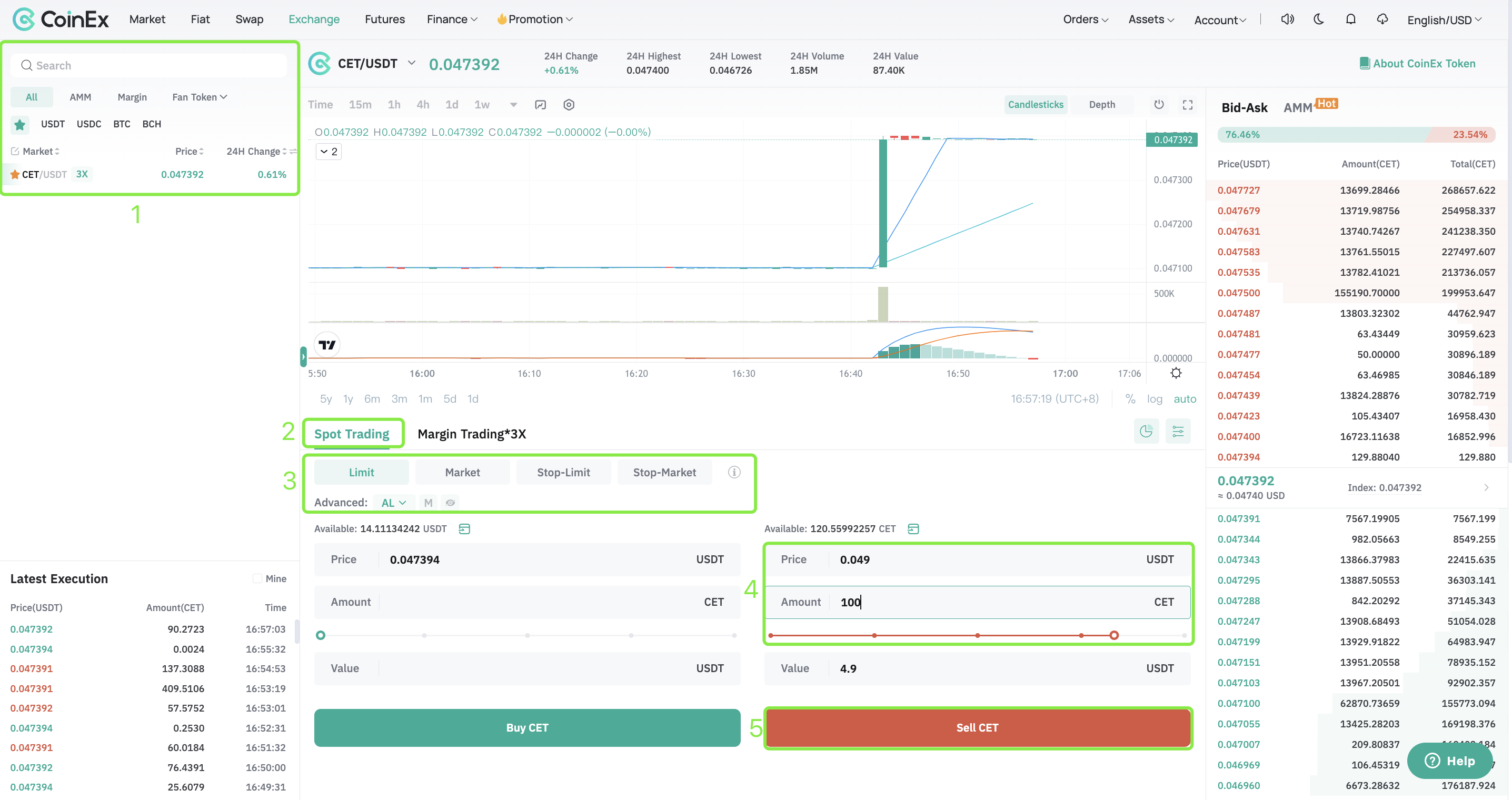Toggle log scale on chart
The width and height of the screenshot is (1512, 800).
(1154, 398)
